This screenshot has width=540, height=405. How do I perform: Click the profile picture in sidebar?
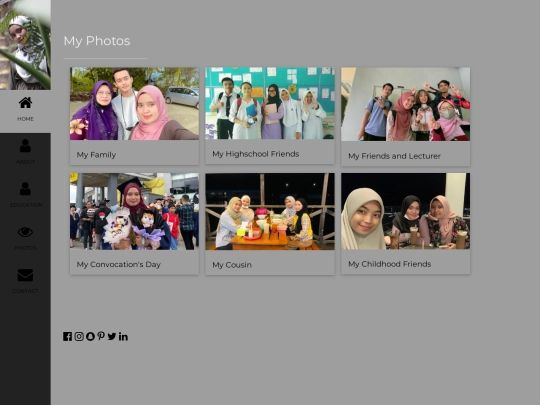coord(25,45)
